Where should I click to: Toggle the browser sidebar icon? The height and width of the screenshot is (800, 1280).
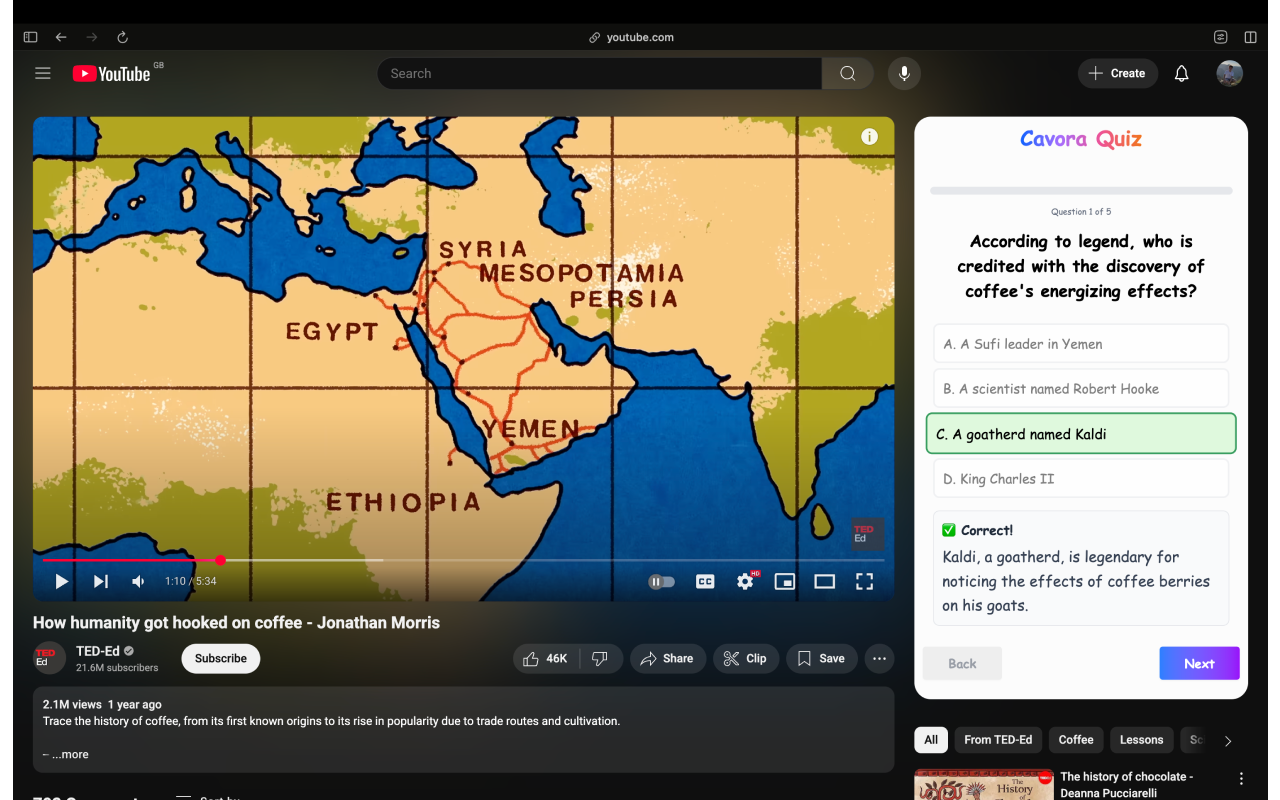30,37
